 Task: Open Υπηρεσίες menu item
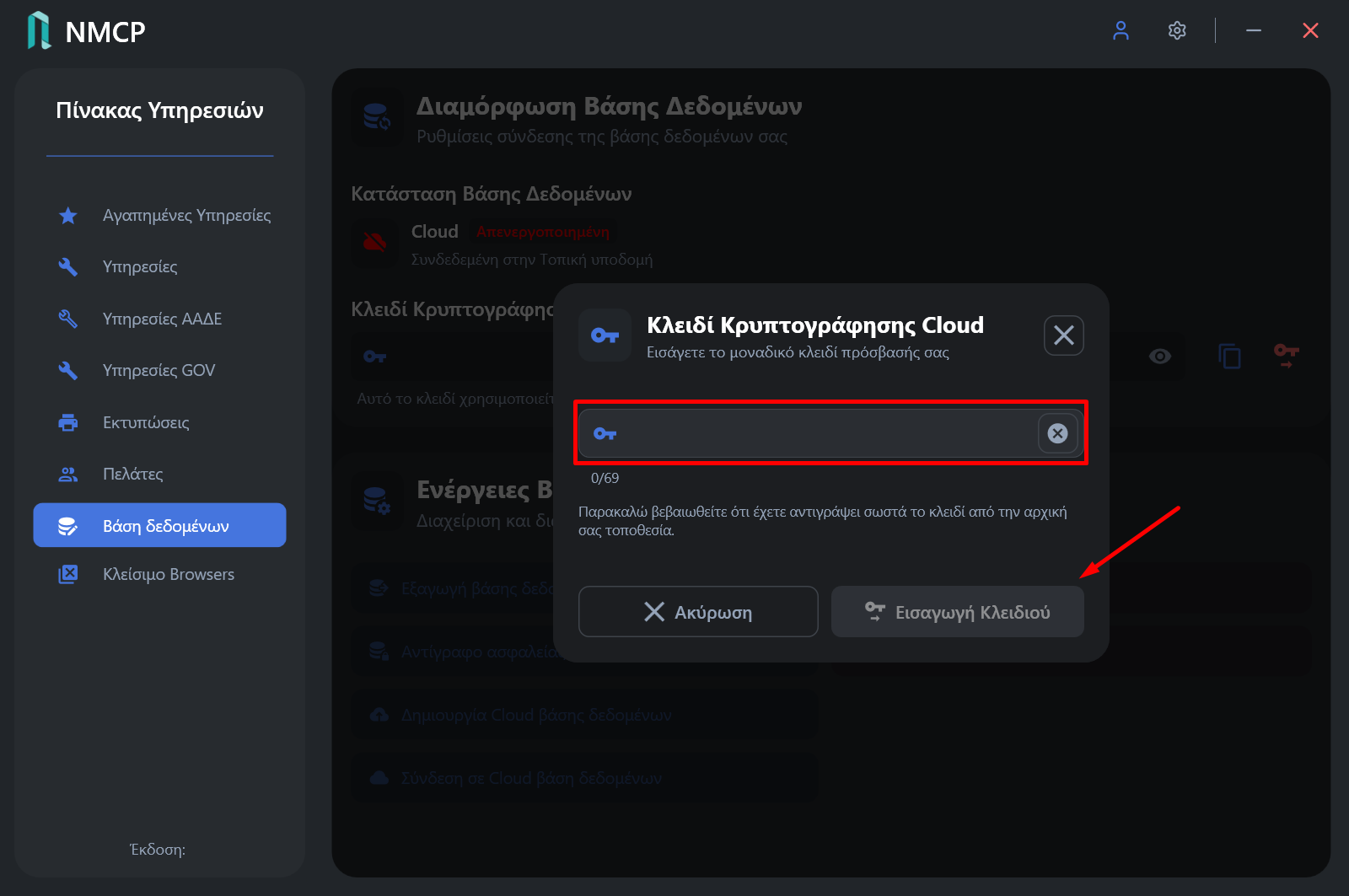click(x=159, y=267)
